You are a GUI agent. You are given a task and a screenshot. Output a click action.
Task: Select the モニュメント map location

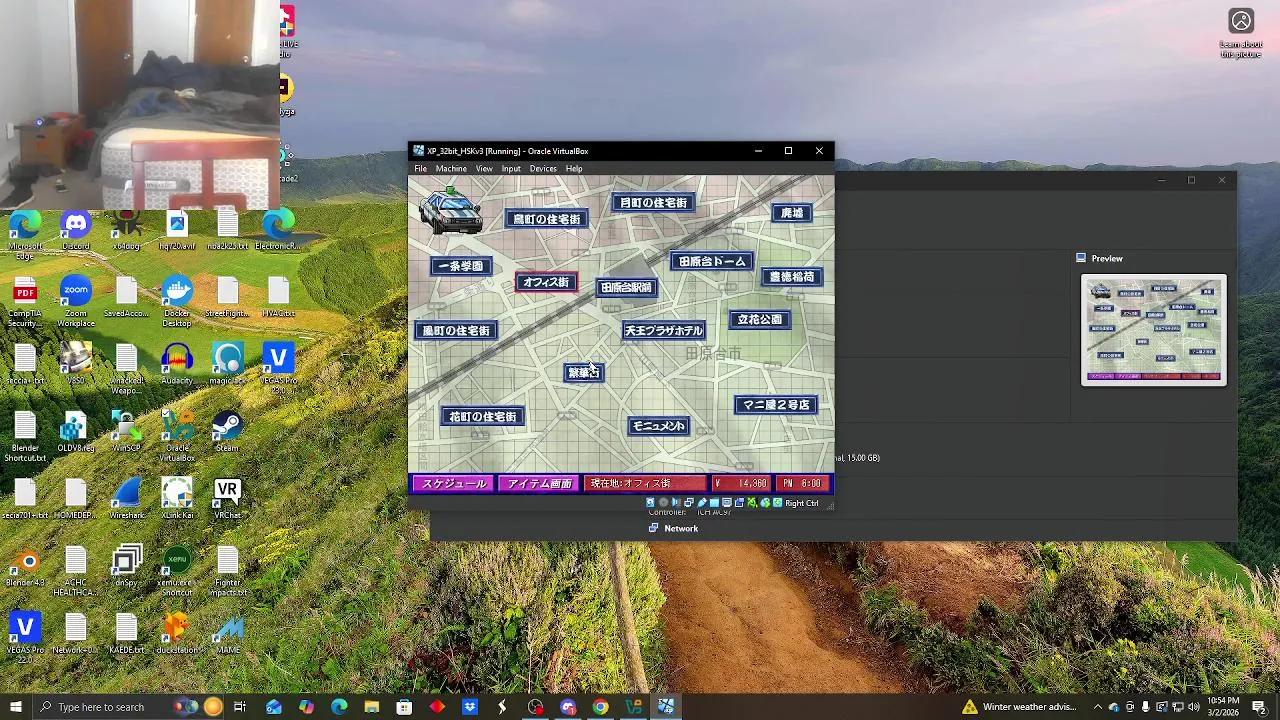pos(659,426)
